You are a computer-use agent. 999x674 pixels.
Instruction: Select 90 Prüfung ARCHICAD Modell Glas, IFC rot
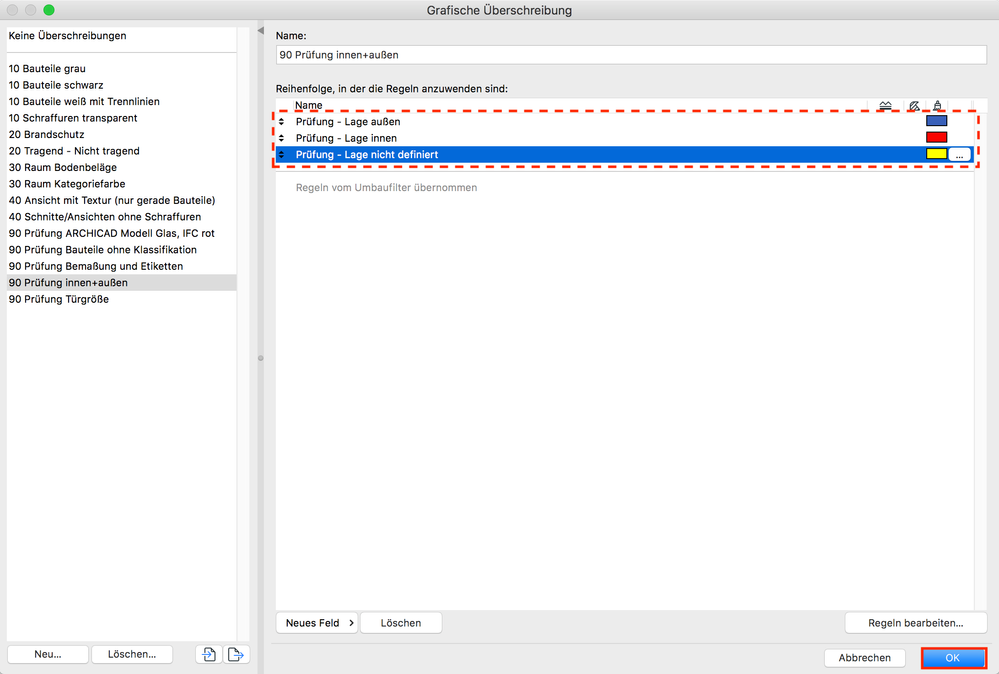click(x=122, y=234)
